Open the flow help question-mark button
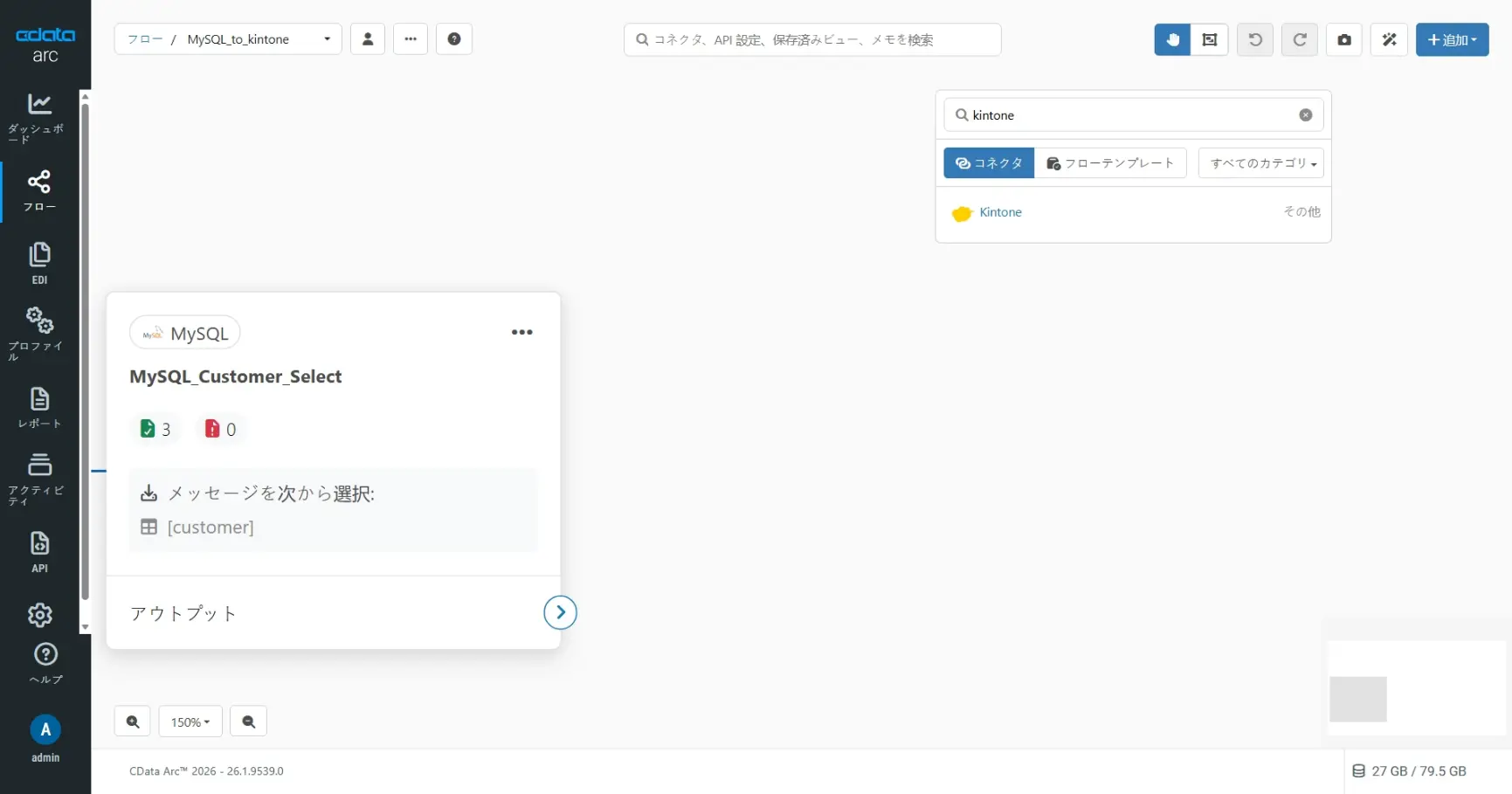1512x794 pixels. click(454, 39)
